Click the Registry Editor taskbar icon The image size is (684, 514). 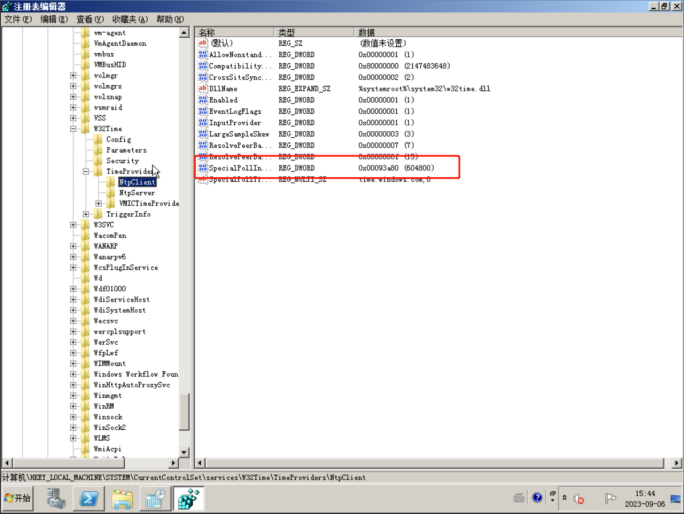click(187, 497)
